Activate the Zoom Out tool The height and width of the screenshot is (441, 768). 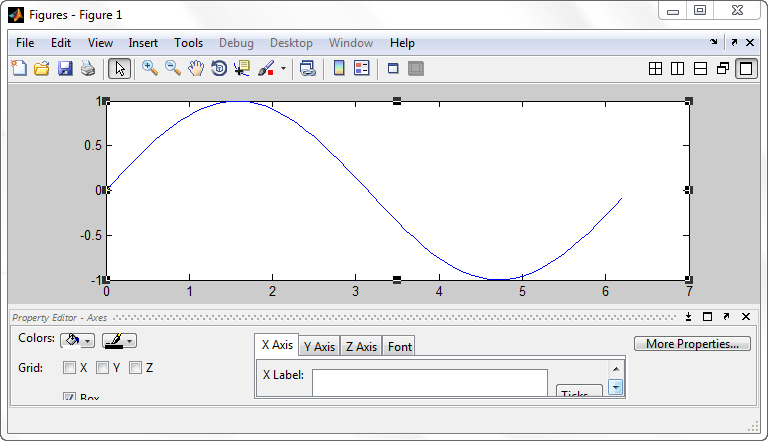coord(173,69)
